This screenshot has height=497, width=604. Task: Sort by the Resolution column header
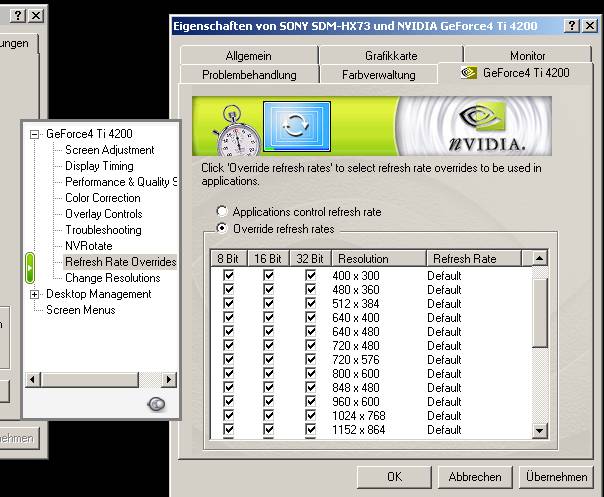[x=379, y=258]
